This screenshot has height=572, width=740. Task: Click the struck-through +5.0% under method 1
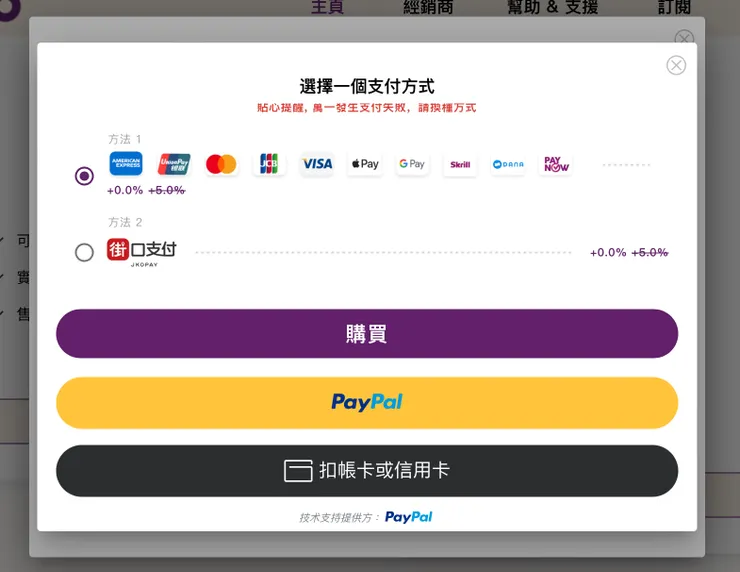tap(167, 190)
